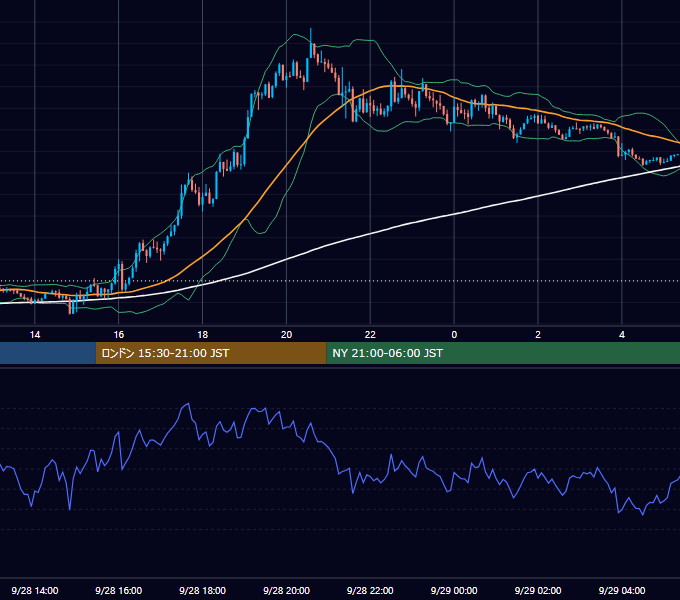Click the highest candlestick wick peak
This screenshot has height=600, width=680.
(x=311, y=29)
